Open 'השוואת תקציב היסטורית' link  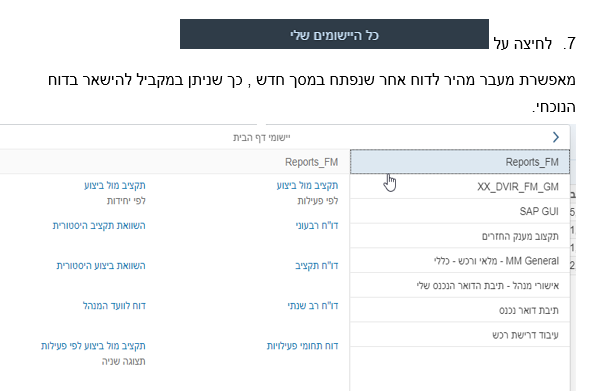tap(99, 225)
